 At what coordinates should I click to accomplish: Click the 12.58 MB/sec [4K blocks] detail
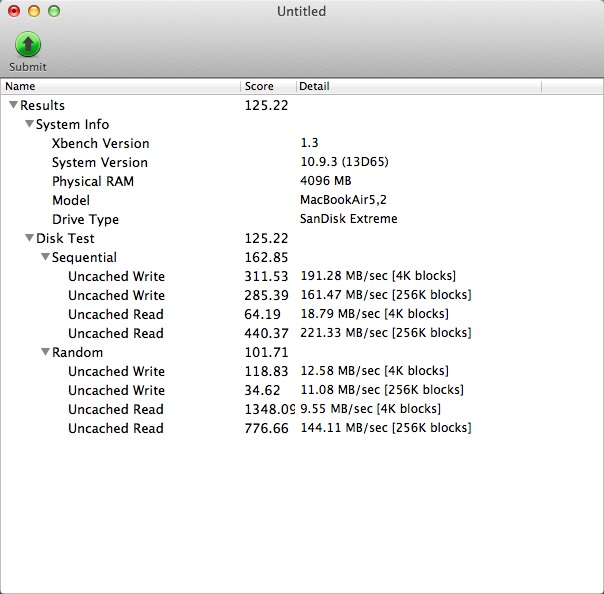(x=374, y=371)
